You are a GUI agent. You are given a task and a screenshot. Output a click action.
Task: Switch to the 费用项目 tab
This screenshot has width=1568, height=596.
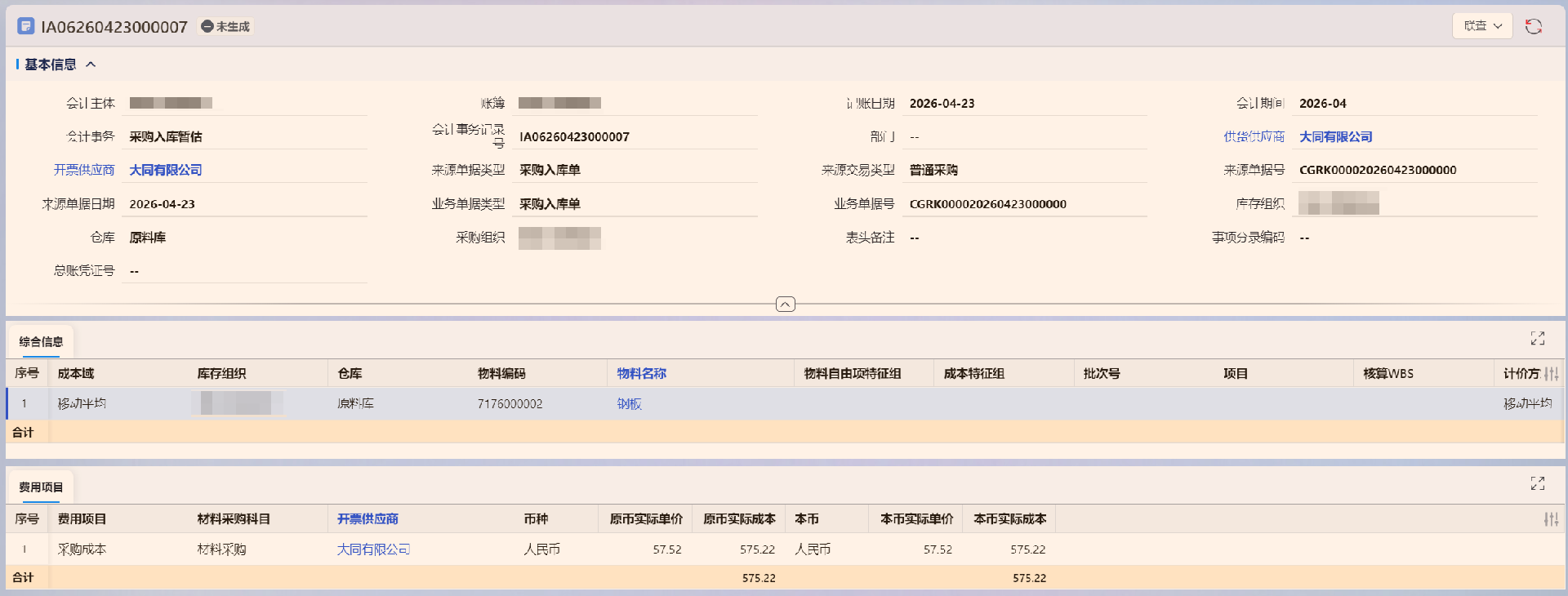point(41,487)
